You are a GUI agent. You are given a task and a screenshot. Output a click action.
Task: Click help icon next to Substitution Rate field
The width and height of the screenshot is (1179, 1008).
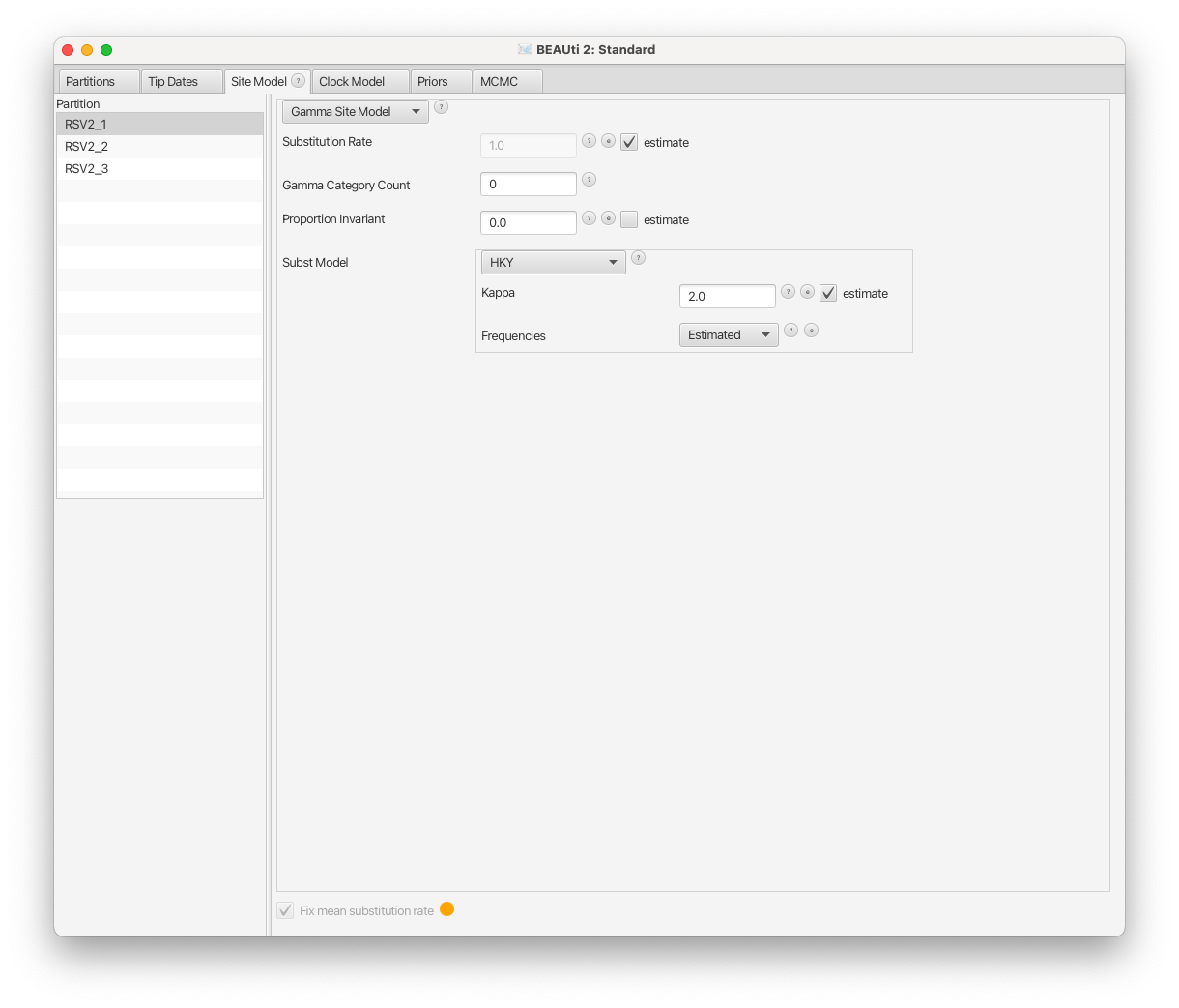point(589,140)
